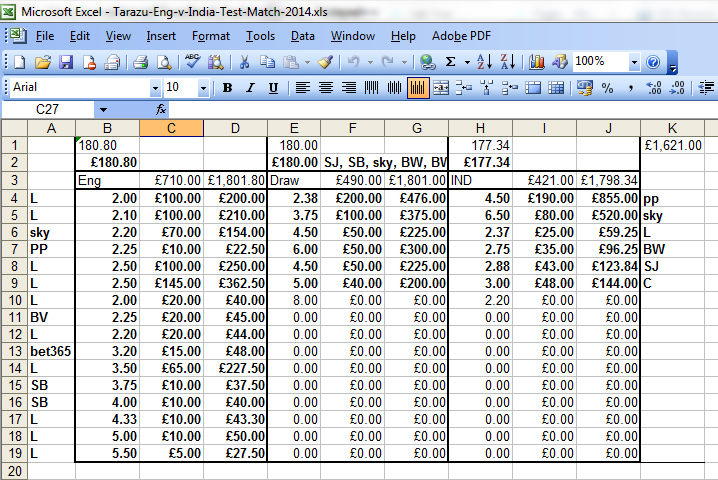
Task: Launch the Chart Wizard
Action: click(537, 62)
